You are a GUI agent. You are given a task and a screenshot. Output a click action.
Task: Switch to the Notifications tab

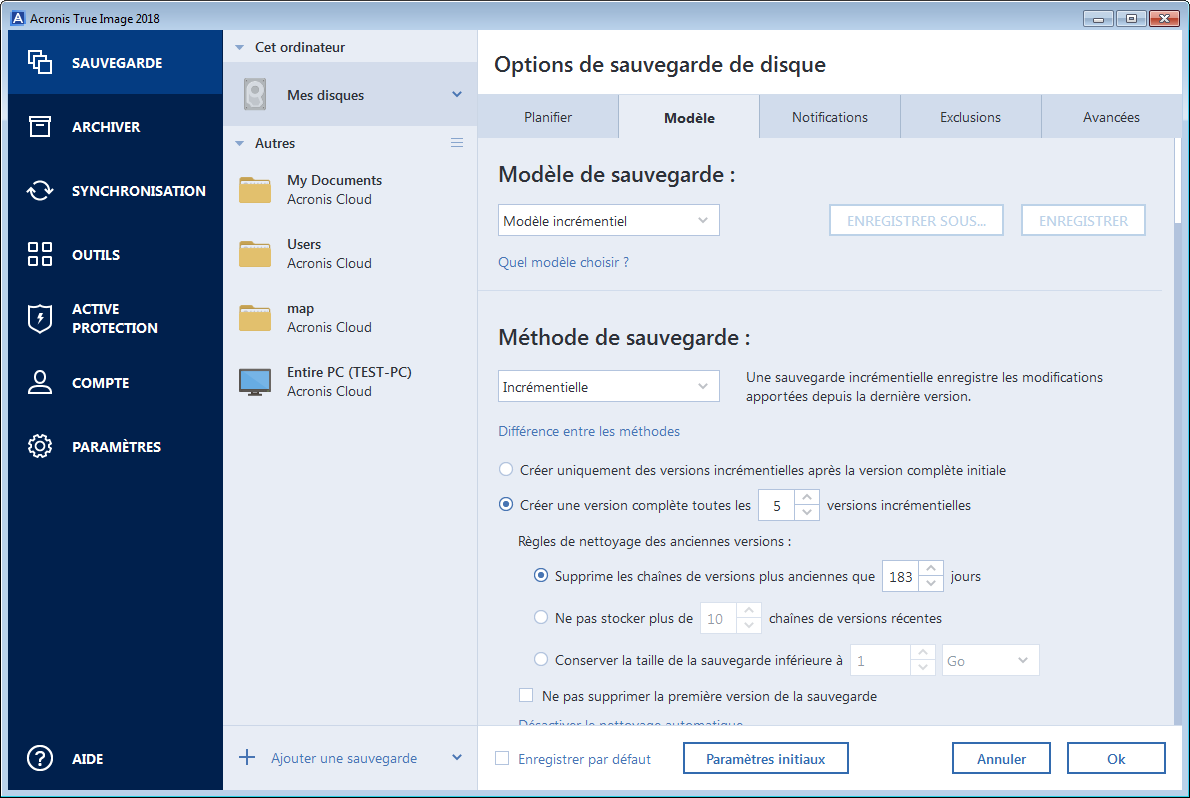(830, 117)
